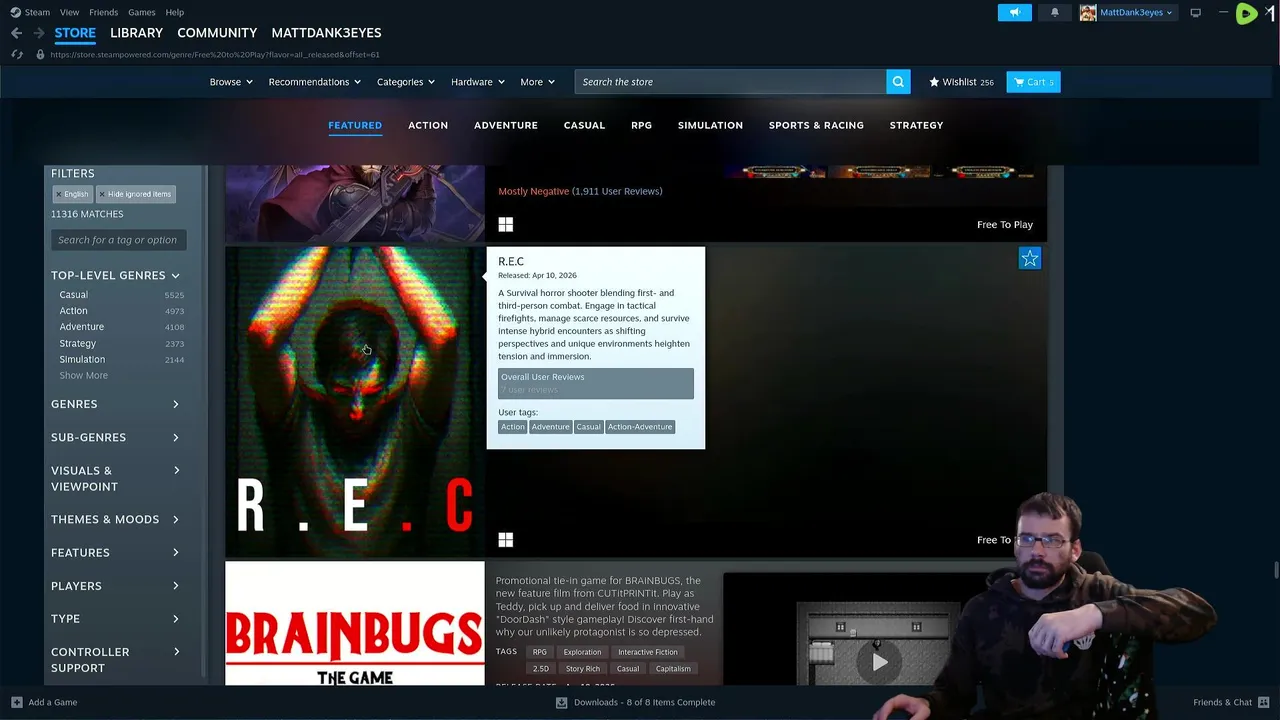Viewport: 1280px width, 720px height.
Task: Click the Windows platform icon on R.E.C row
Action: (506, 540)
